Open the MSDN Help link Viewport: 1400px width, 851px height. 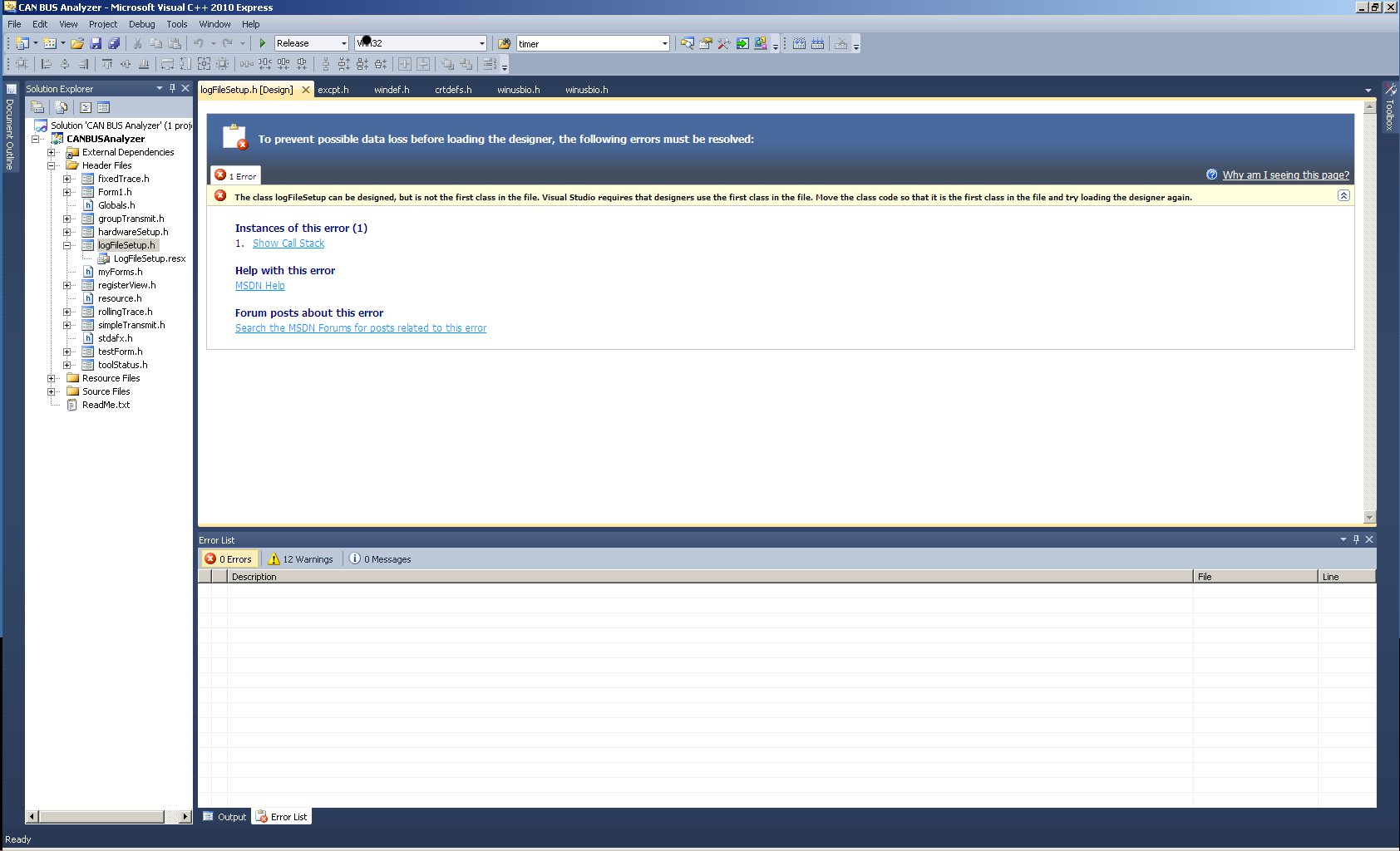(x=260, y=286)
